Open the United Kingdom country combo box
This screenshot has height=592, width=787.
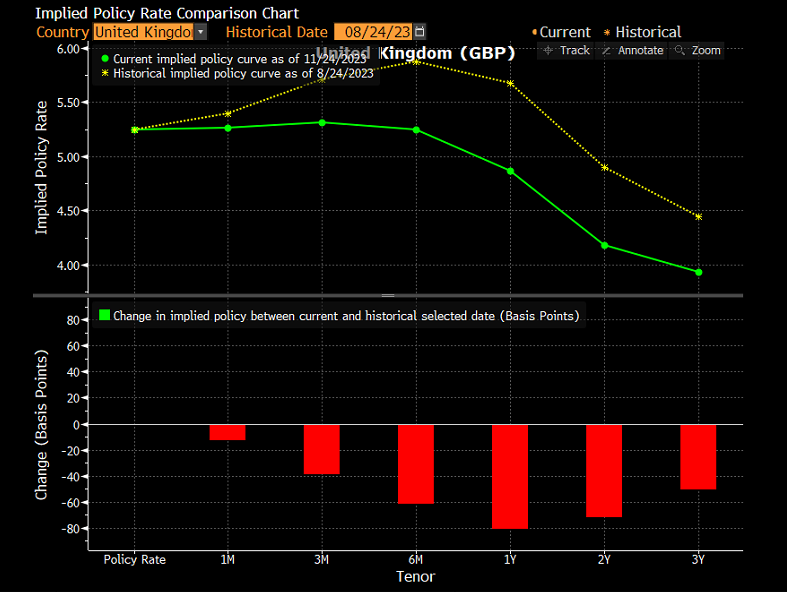(x=143, y=32)
